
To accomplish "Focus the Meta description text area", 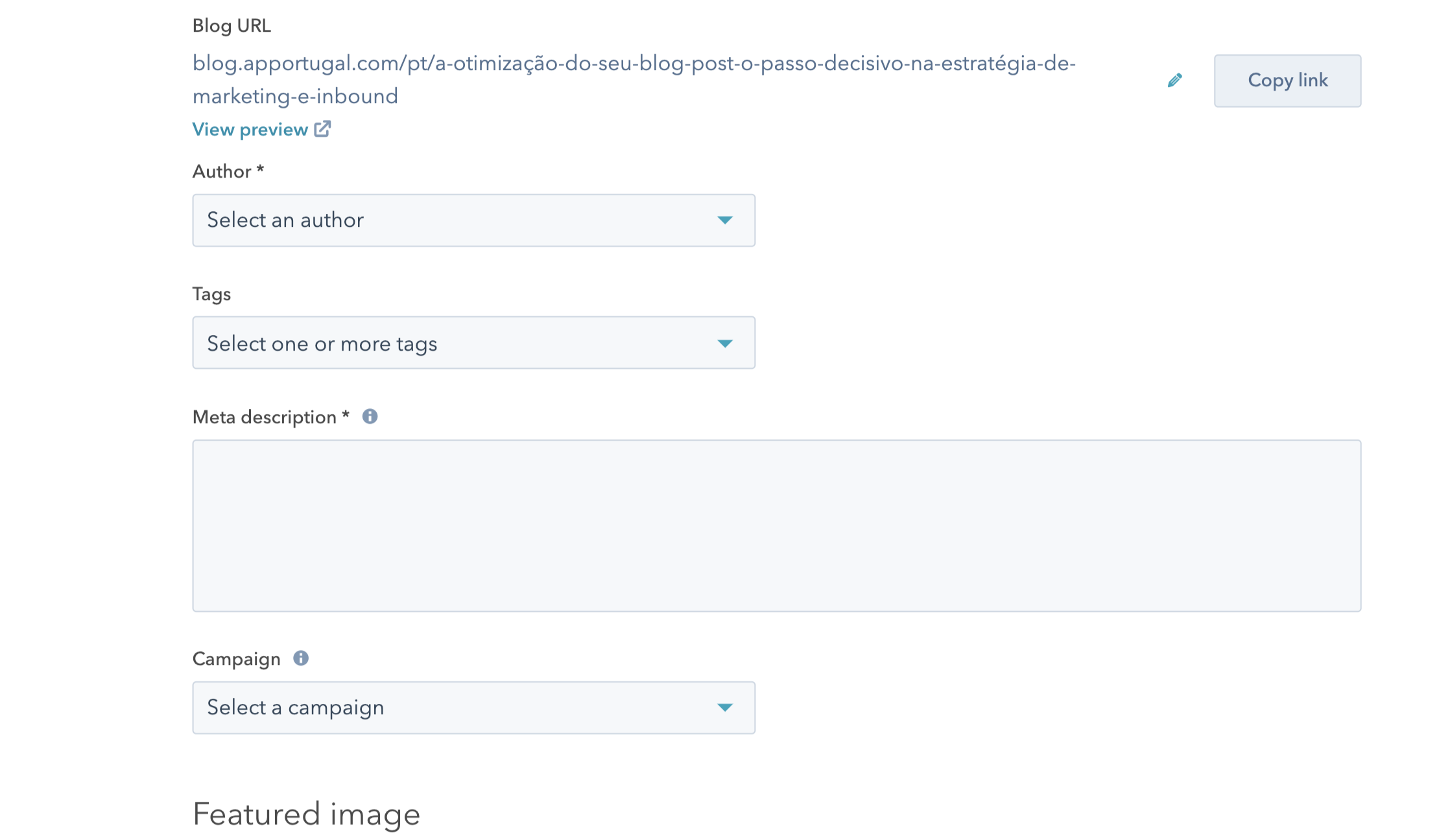I will [776, 526].
